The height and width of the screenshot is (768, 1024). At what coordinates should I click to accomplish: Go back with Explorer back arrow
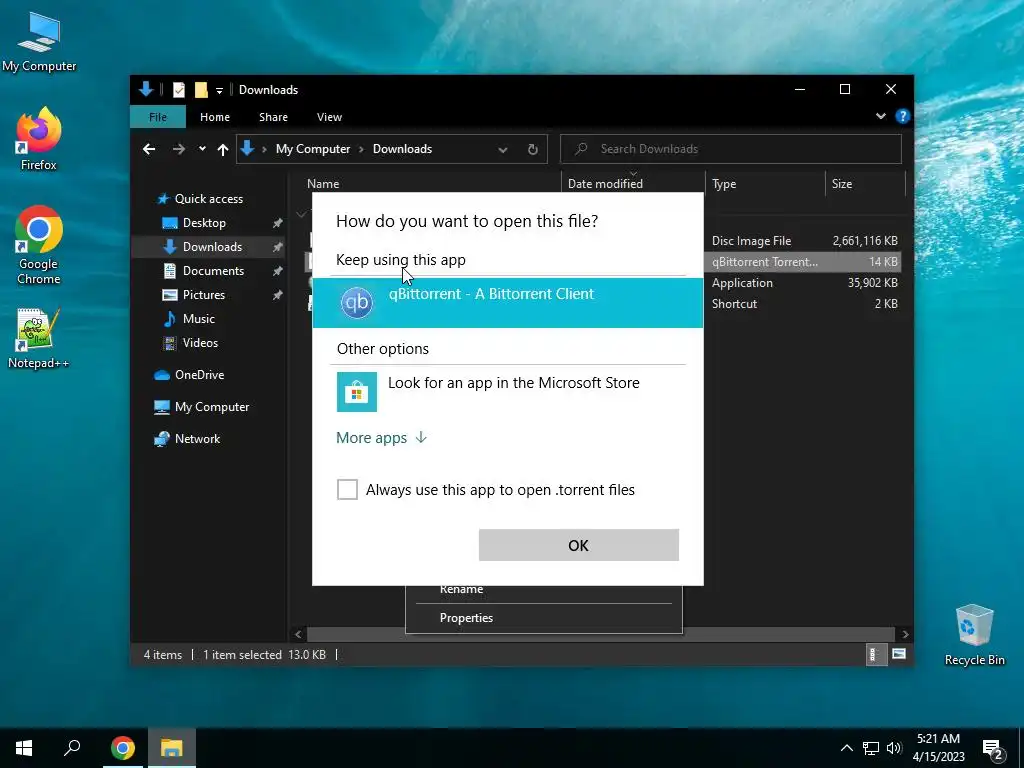point(149,150)
